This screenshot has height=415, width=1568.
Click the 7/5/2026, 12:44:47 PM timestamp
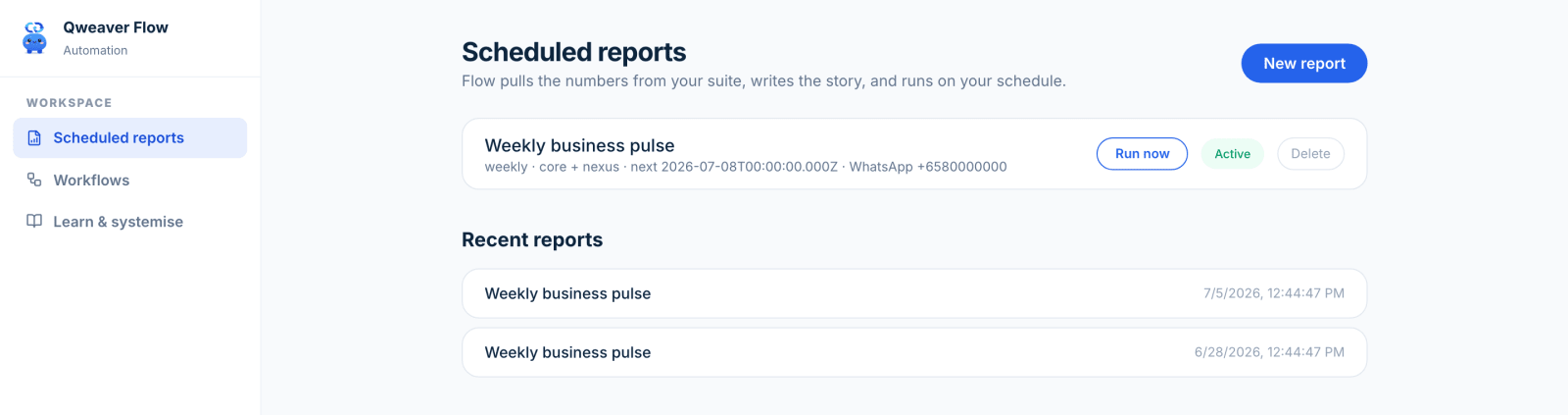click(x=1273, y=293)
